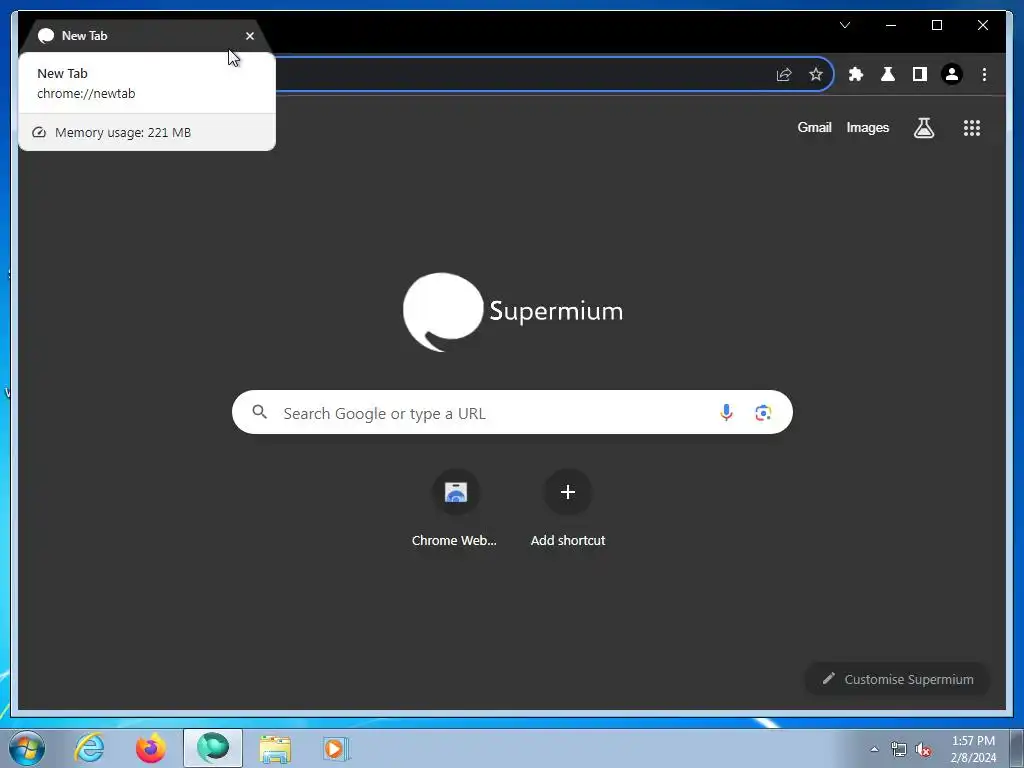Launch Internet Explorer from taskbar
Viewport: 1024px width, 768px height.
coord(89,748)
